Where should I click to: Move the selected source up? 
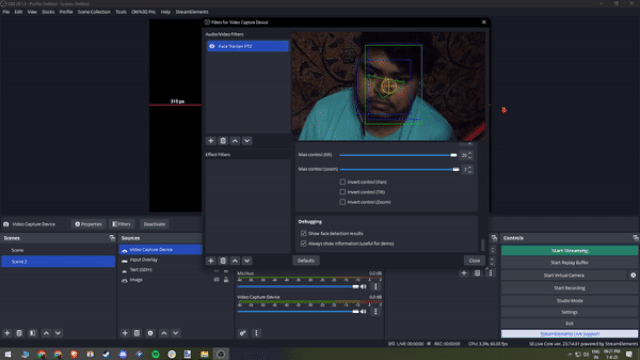pos(164,333)
